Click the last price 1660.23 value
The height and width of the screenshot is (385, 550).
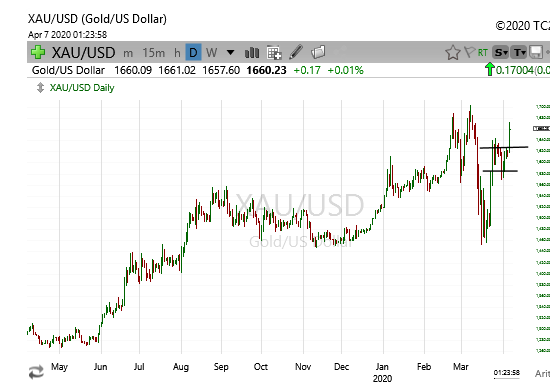266,70
